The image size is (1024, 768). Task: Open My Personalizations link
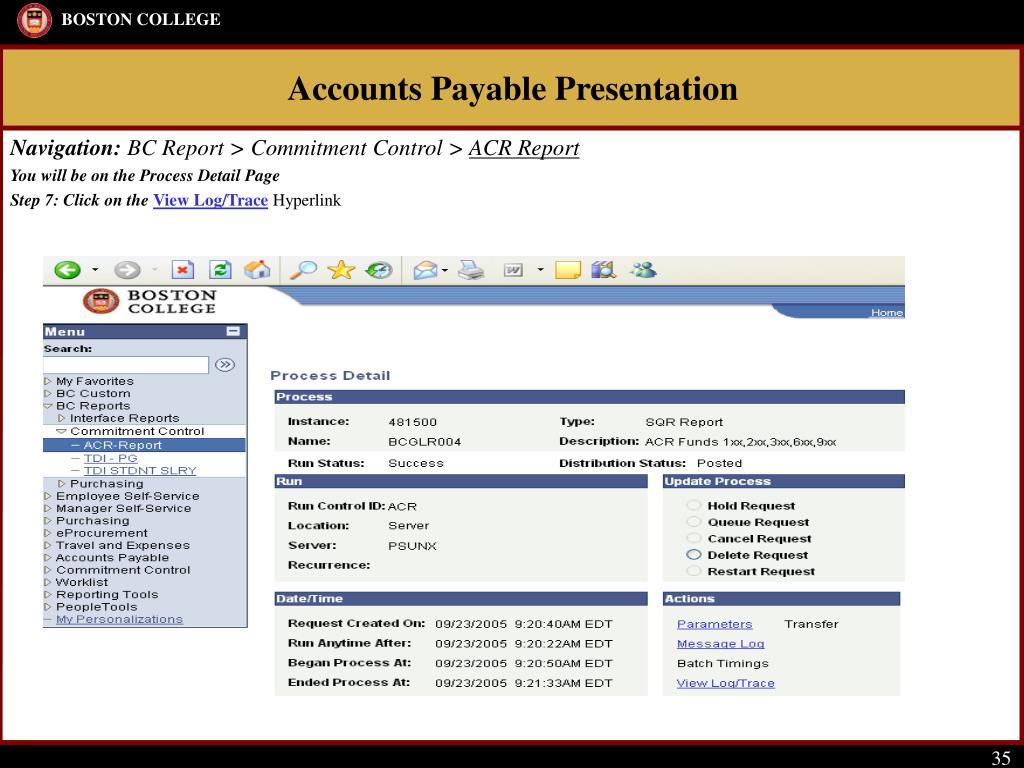119,619
